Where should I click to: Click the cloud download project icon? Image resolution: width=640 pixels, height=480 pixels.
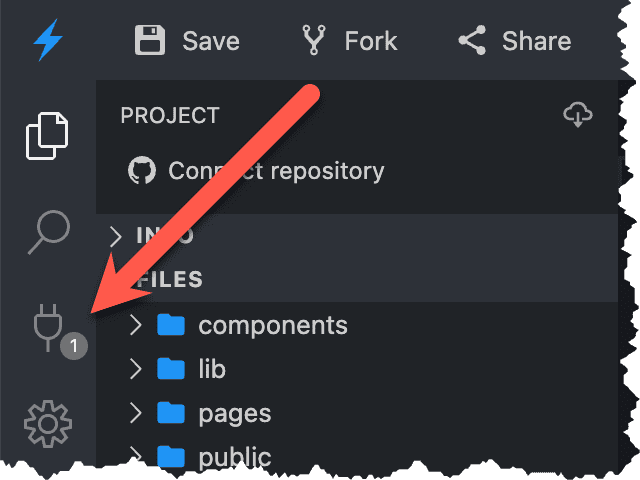pyautogui.click(x=578, y=115)
